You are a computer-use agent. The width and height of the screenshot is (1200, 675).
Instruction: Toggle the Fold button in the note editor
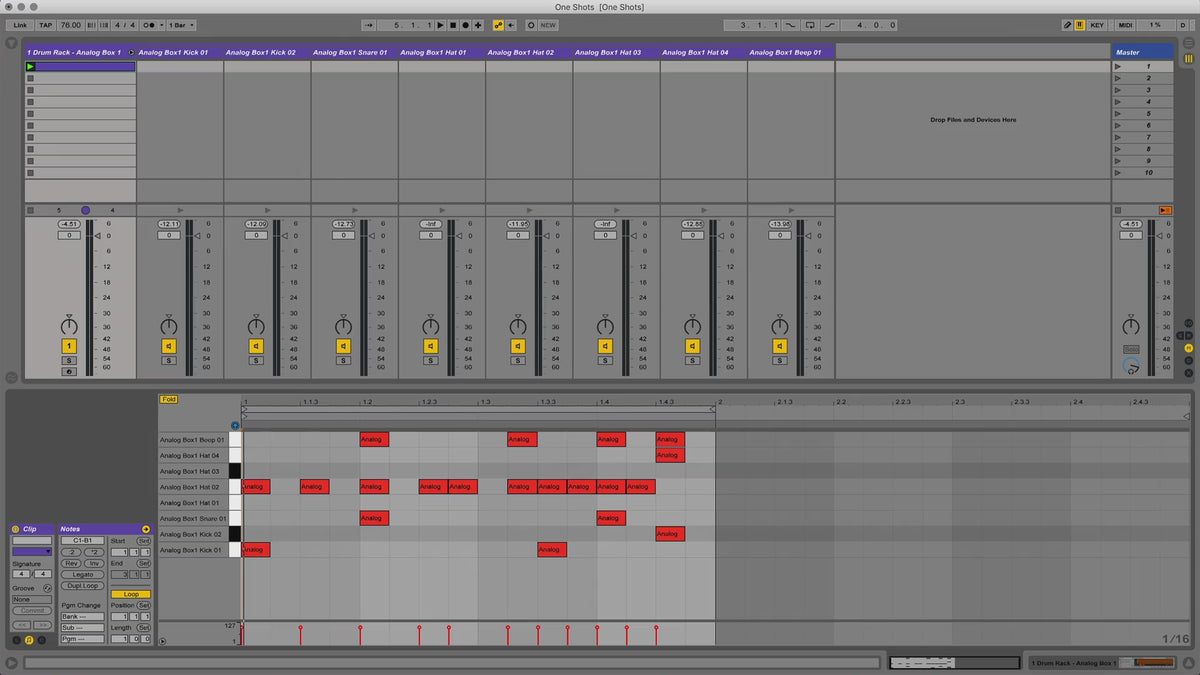tap(168, 399)
